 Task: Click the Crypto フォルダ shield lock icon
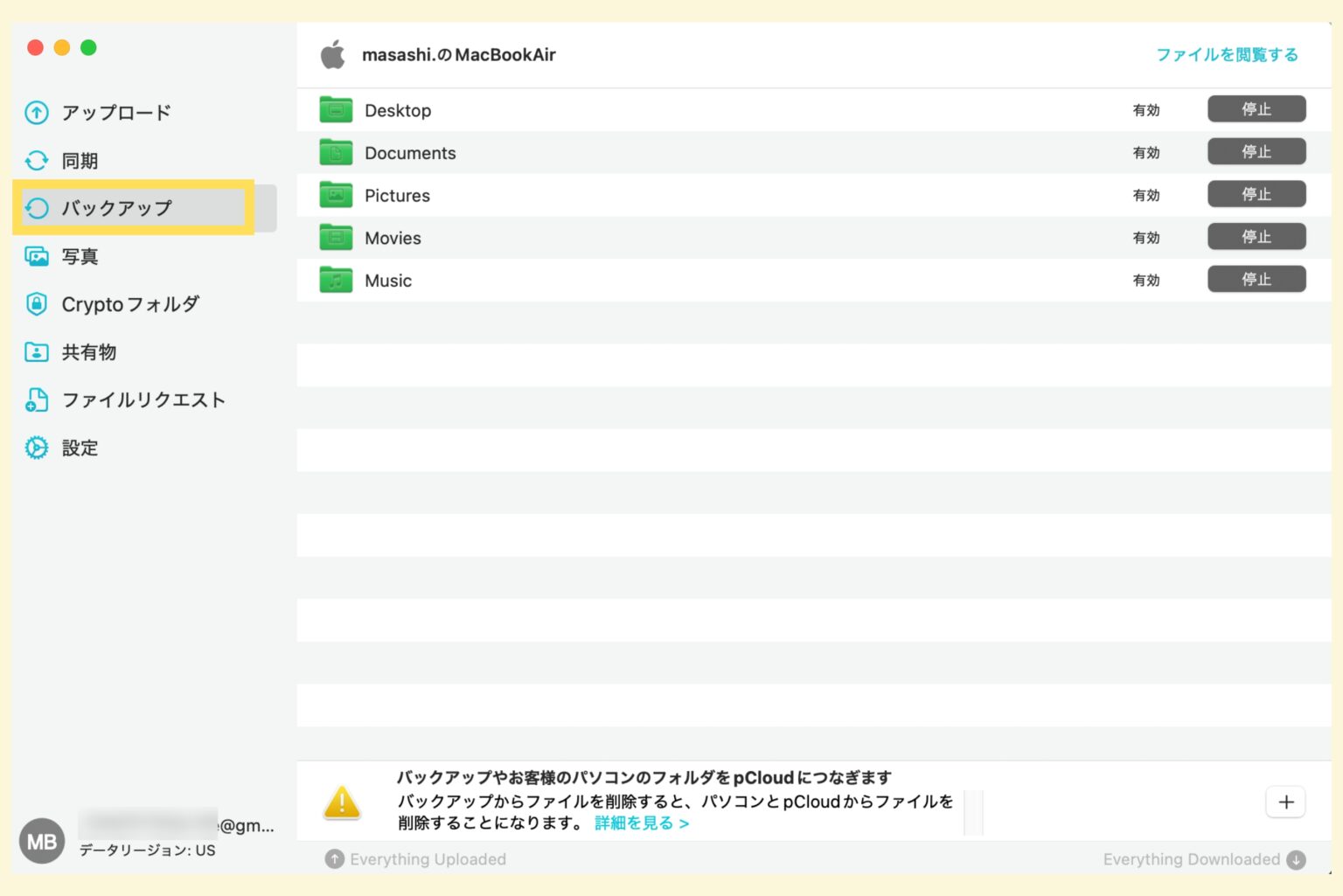click(x=37, y=304)
